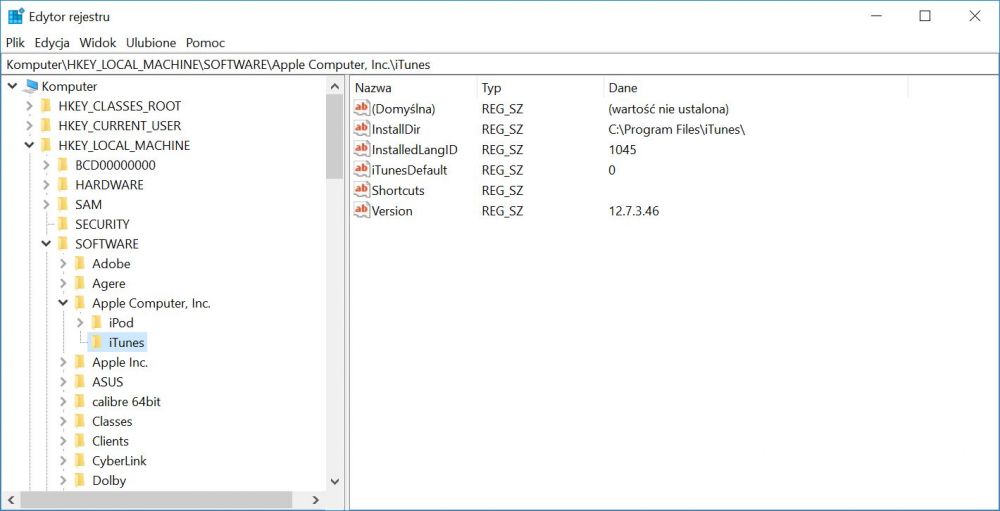Click the registry path address bar
Image resolution: width=1000 pixels, height=511 pixels.
(x=500, y=64)
